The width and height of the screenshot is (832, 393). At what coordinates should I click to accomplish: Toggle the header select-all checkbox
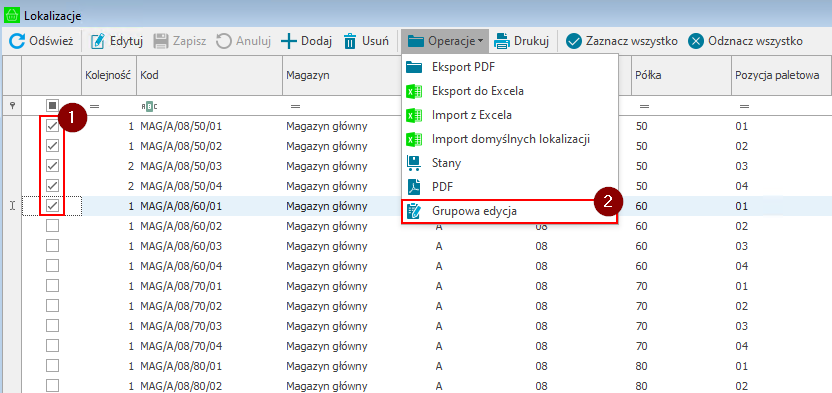[x=52, y=106]
